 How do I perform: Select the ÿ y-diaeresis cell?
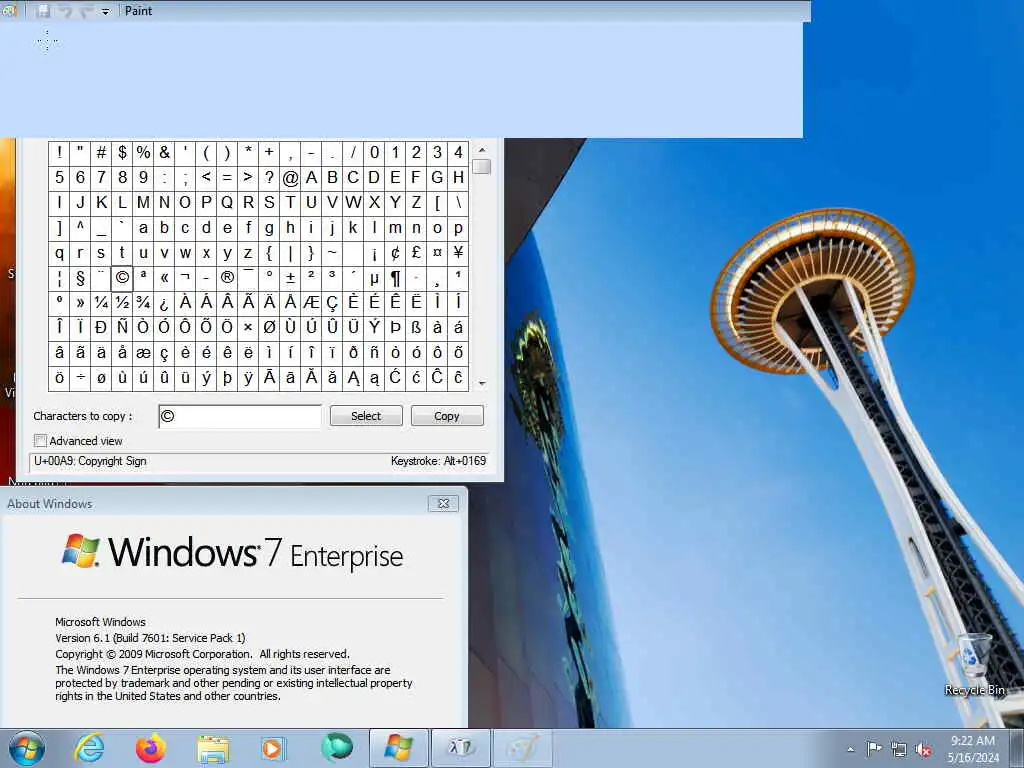pyautogui.click(x=248, y=377)
